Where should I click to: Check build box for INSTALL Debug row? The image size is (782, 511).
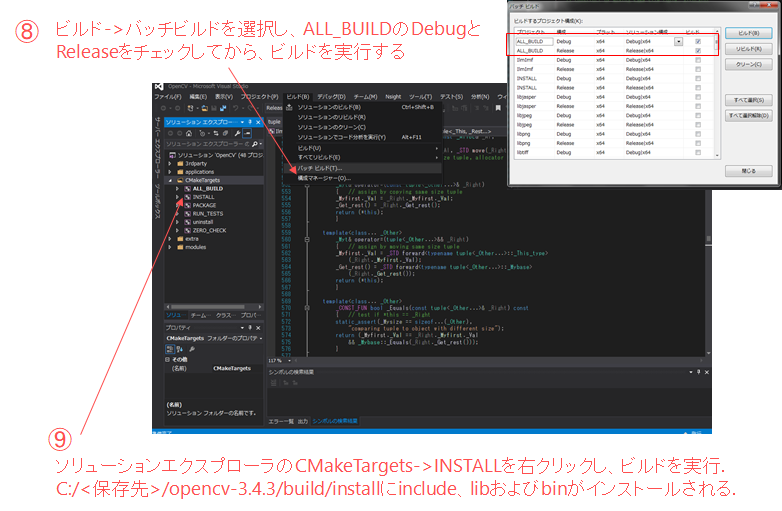[698, 78]
